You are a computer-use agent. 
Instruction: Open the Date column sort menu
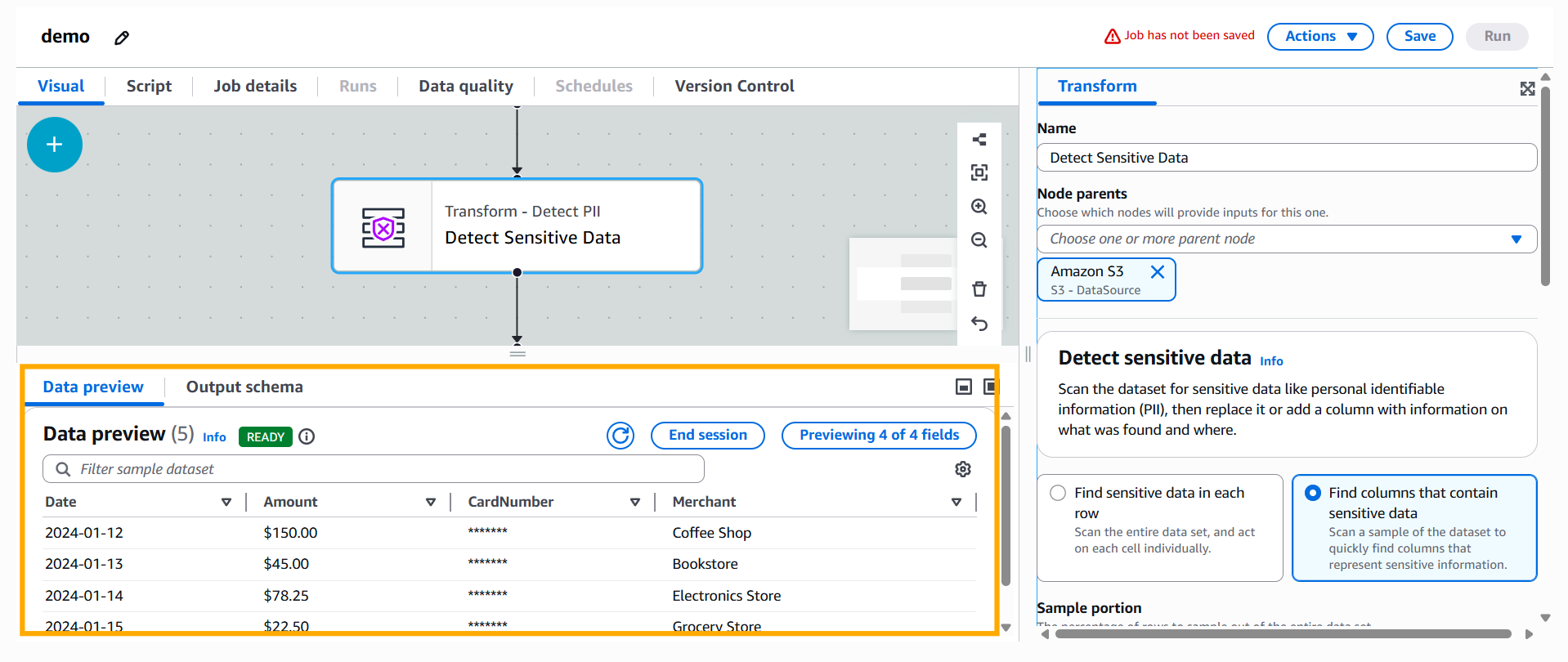tap(226, 502)
